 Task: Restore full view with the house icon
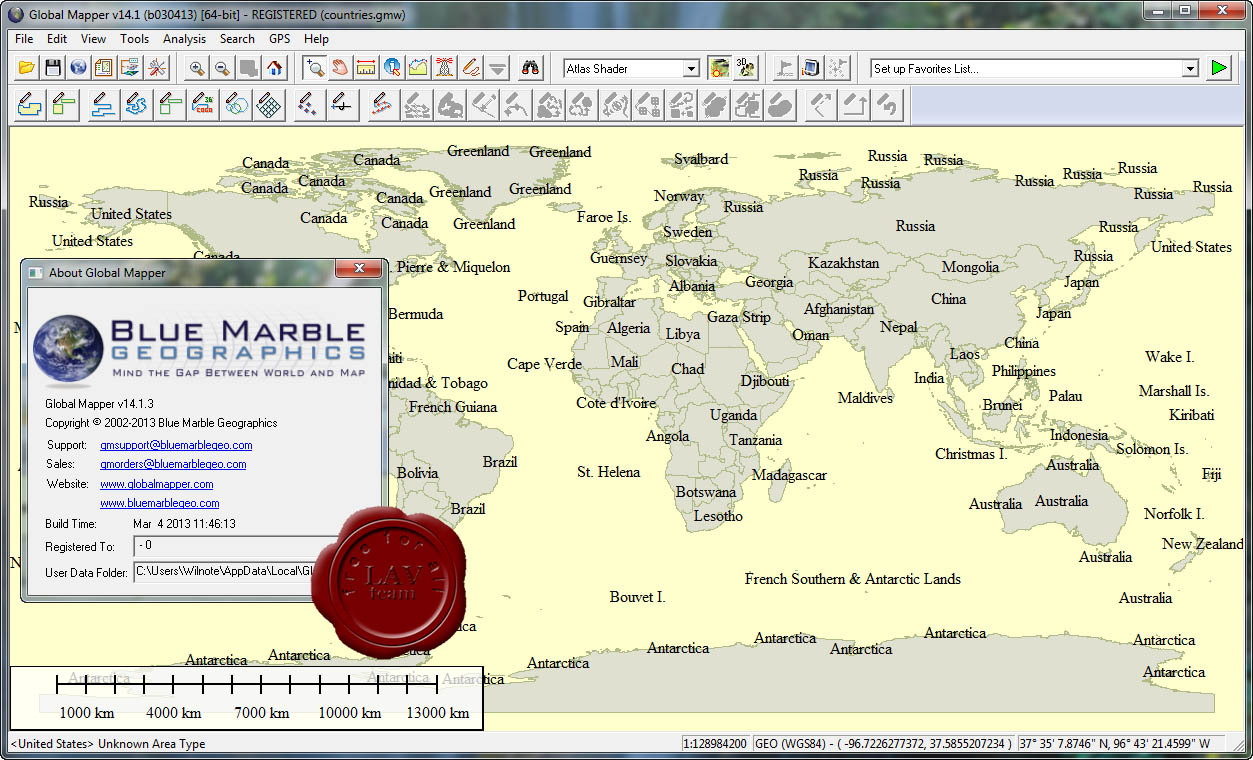click(x=275, y=68)
